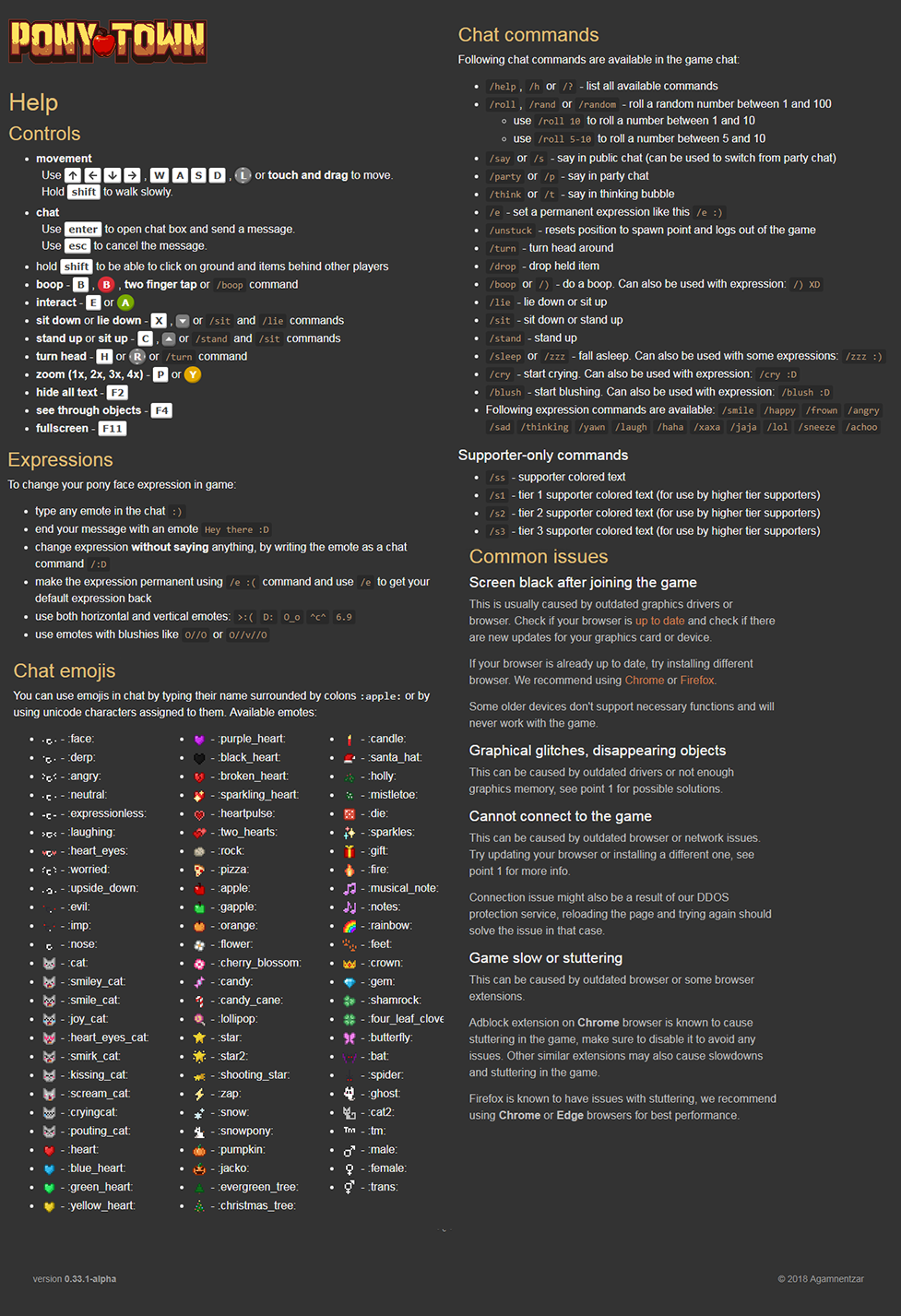This screenshot has width=901, height=1316.
Task: Click the musical note emoji icon
Action: click(350, 889)
